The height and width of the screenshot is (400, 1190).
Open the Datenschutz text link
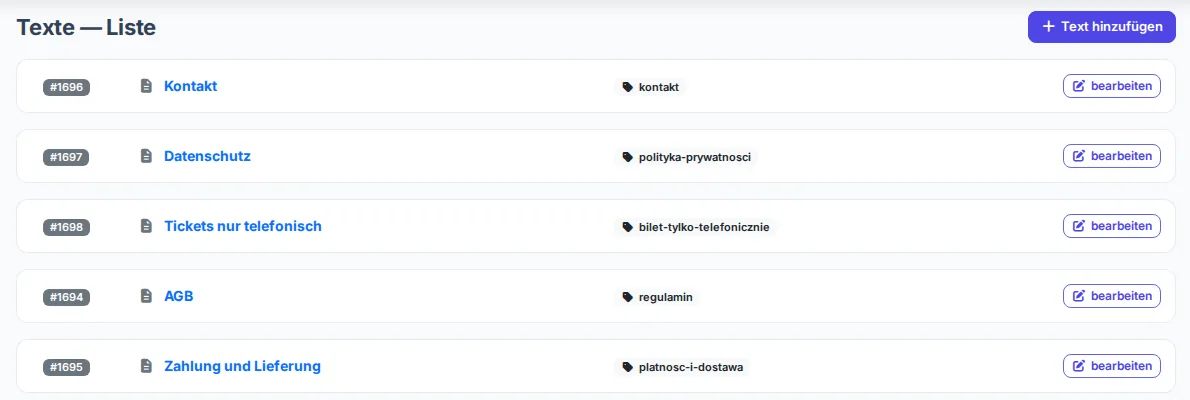tap(207, 156)
